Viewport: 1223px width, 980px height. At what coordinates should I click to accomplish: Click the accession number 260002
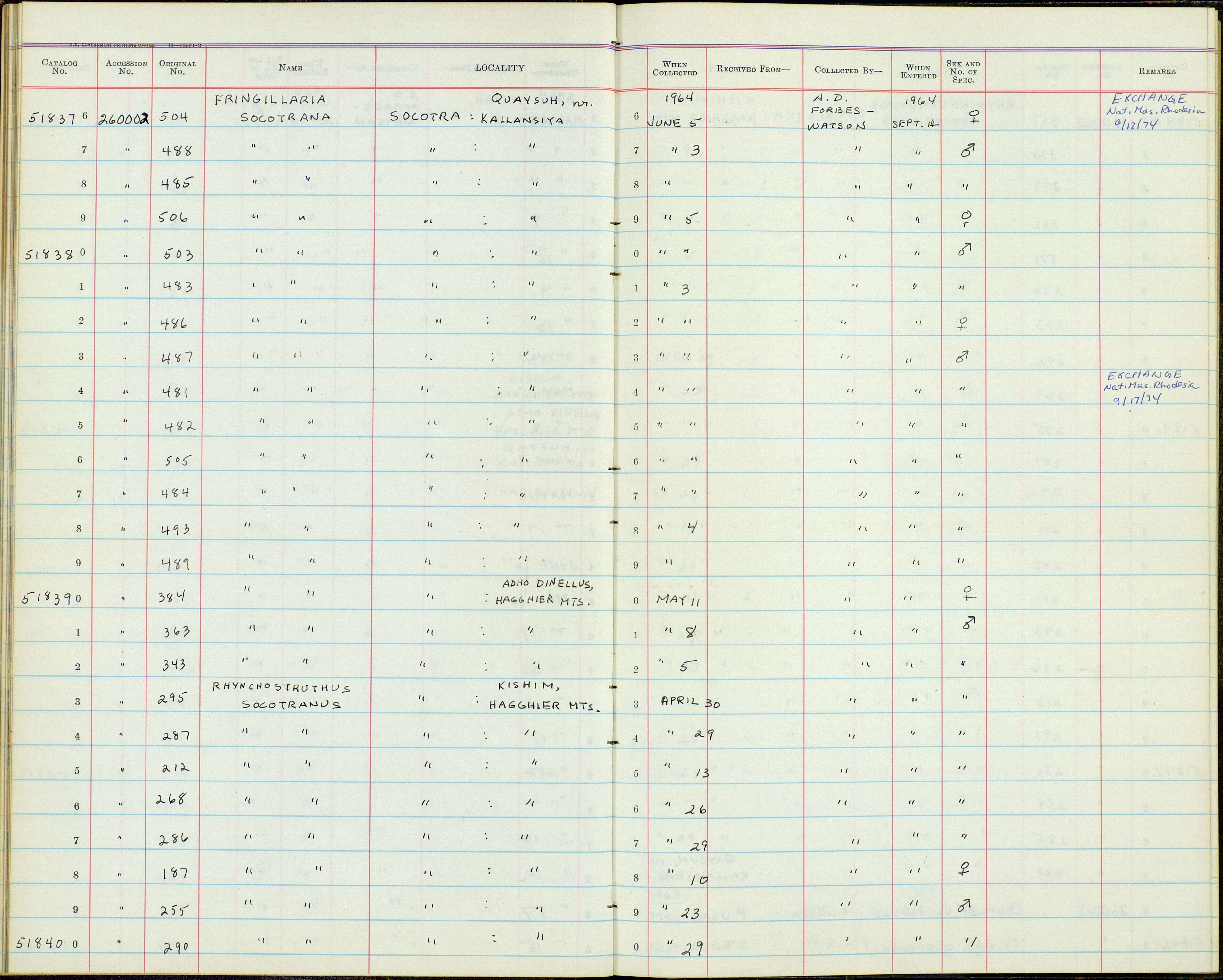point(124,119)
